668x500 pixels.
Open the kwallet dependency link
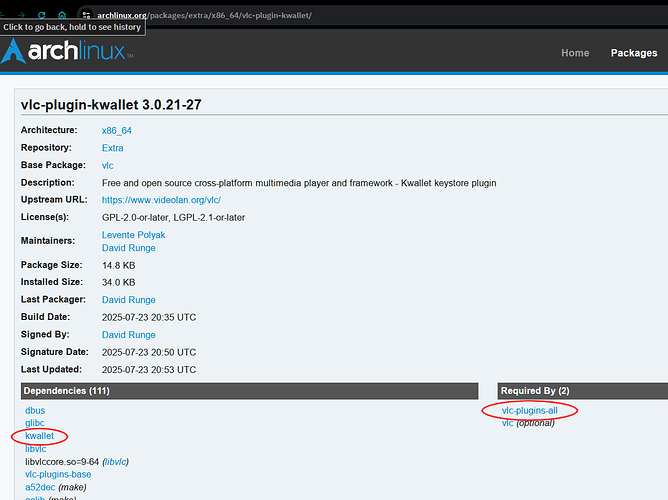[40, 436]
